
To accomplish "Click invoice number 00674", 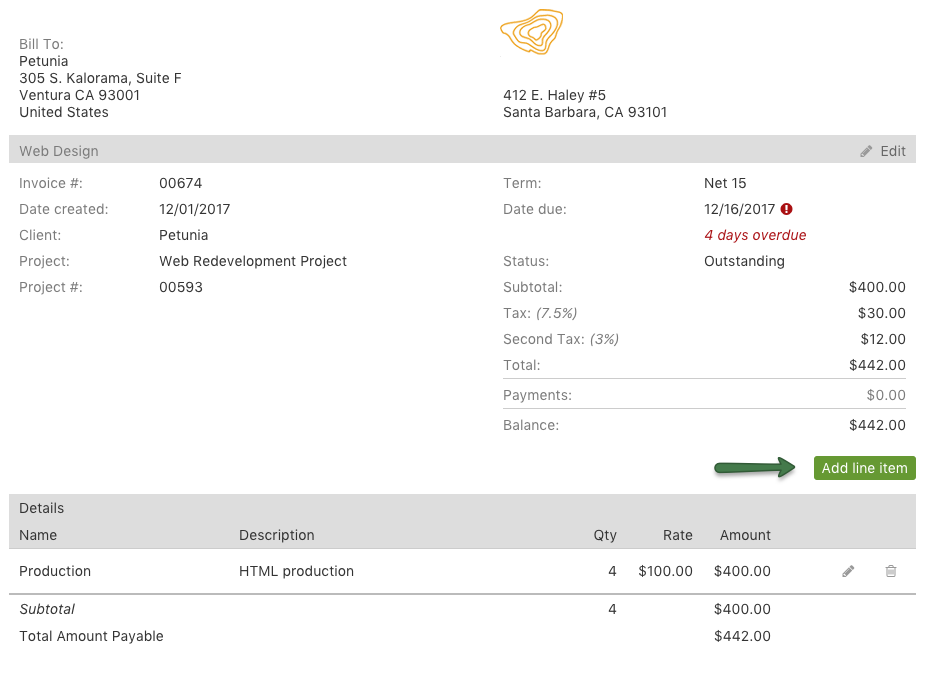I will 180,183.
